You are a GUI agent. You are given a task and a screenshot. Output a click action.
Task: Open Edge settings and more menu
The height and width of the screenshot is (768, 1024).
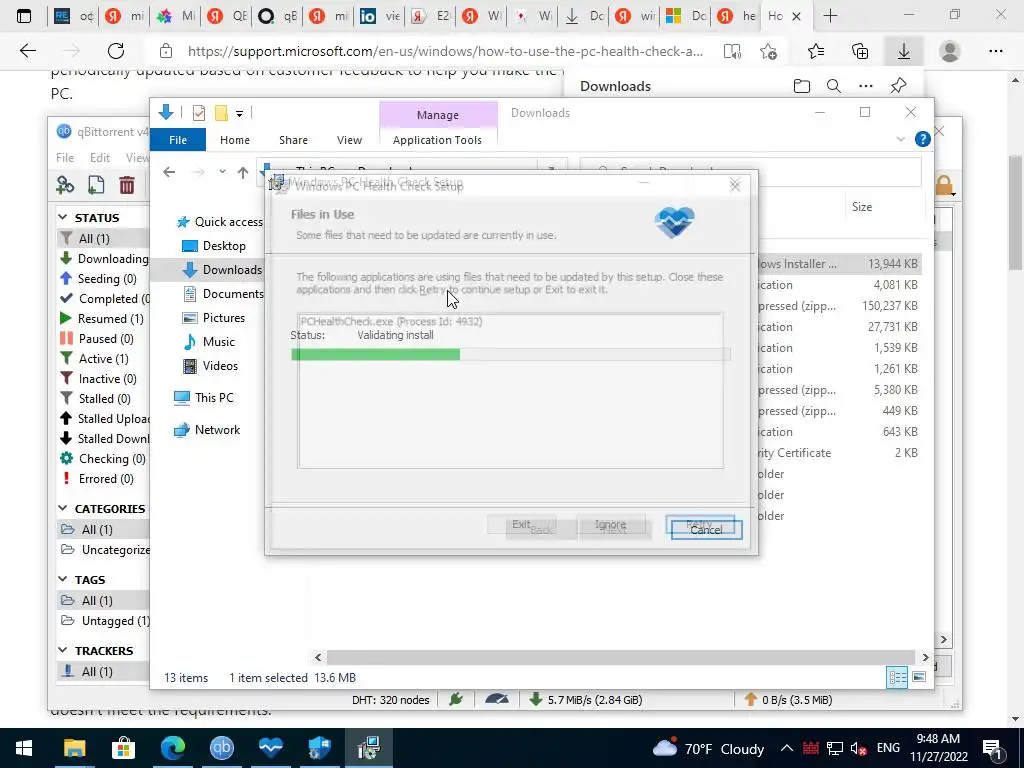(995, 51)
